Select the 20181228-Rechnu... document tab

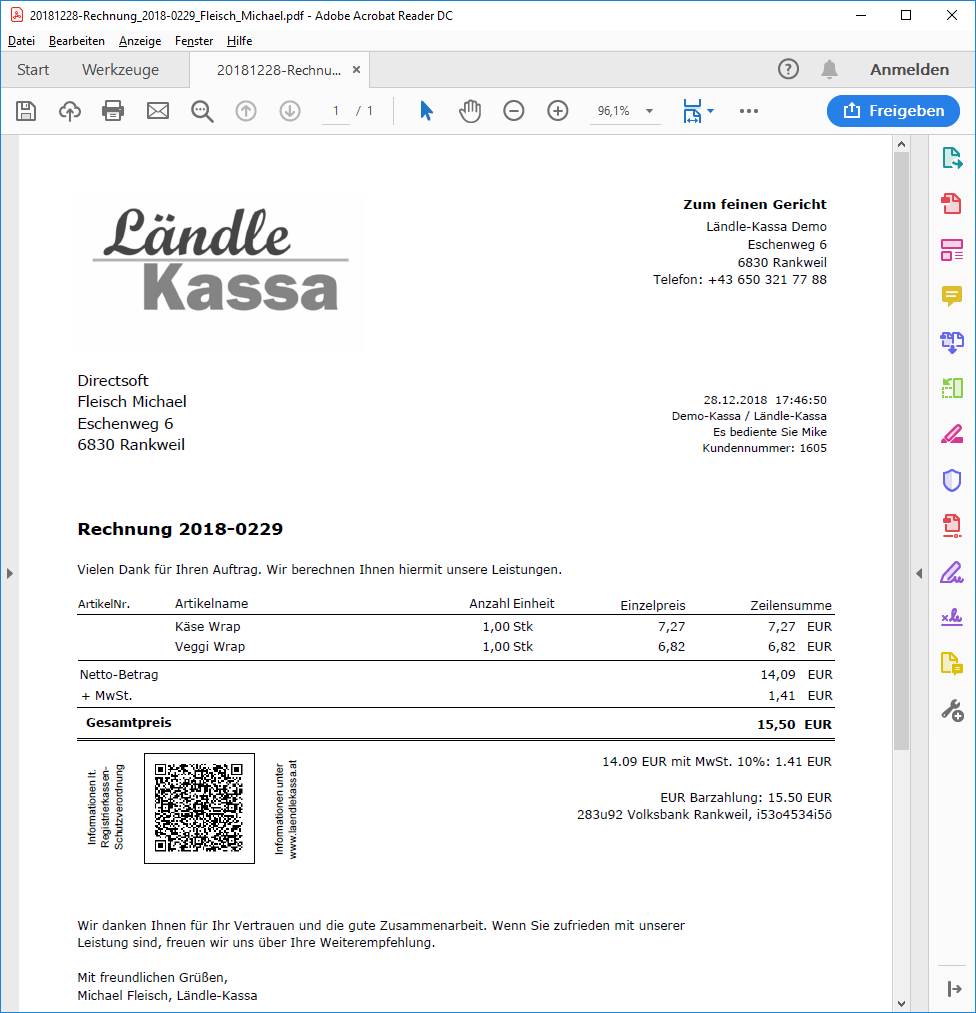[x=278, y=70]
